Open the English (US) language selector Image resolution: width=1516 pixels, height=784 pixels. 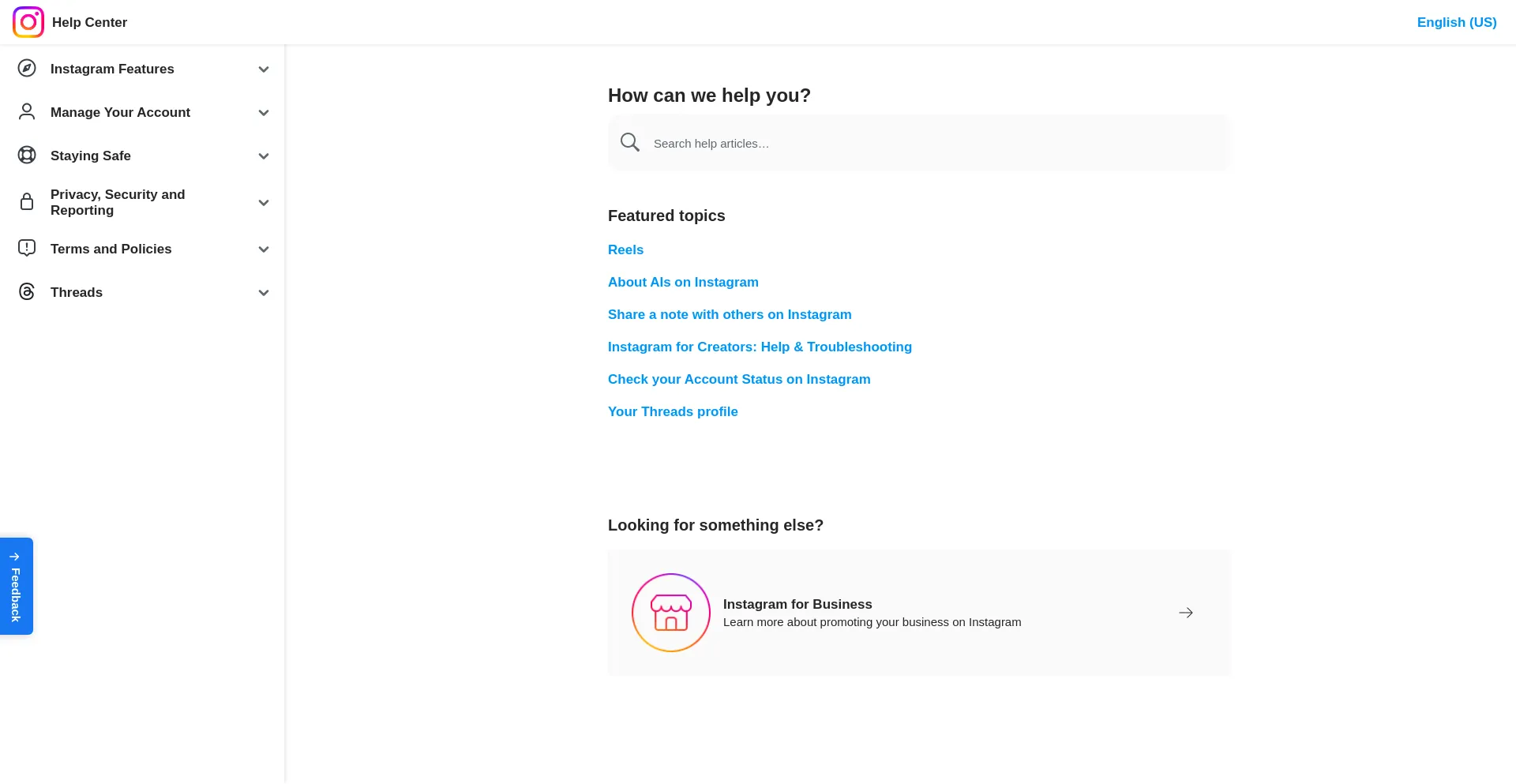click(x=1456, y=22)
